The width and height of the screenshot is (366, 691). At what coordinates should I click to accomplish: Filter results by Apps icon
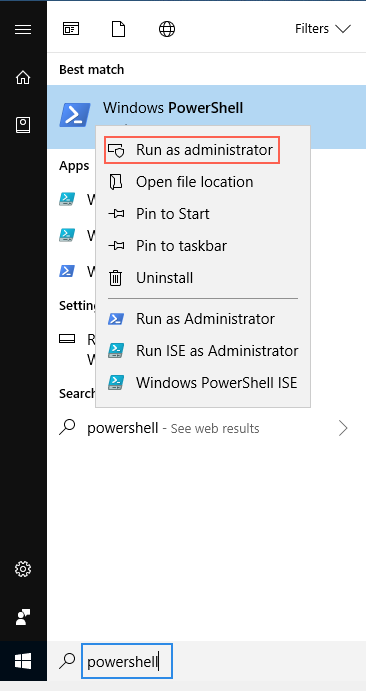click(x=70, y=29)
